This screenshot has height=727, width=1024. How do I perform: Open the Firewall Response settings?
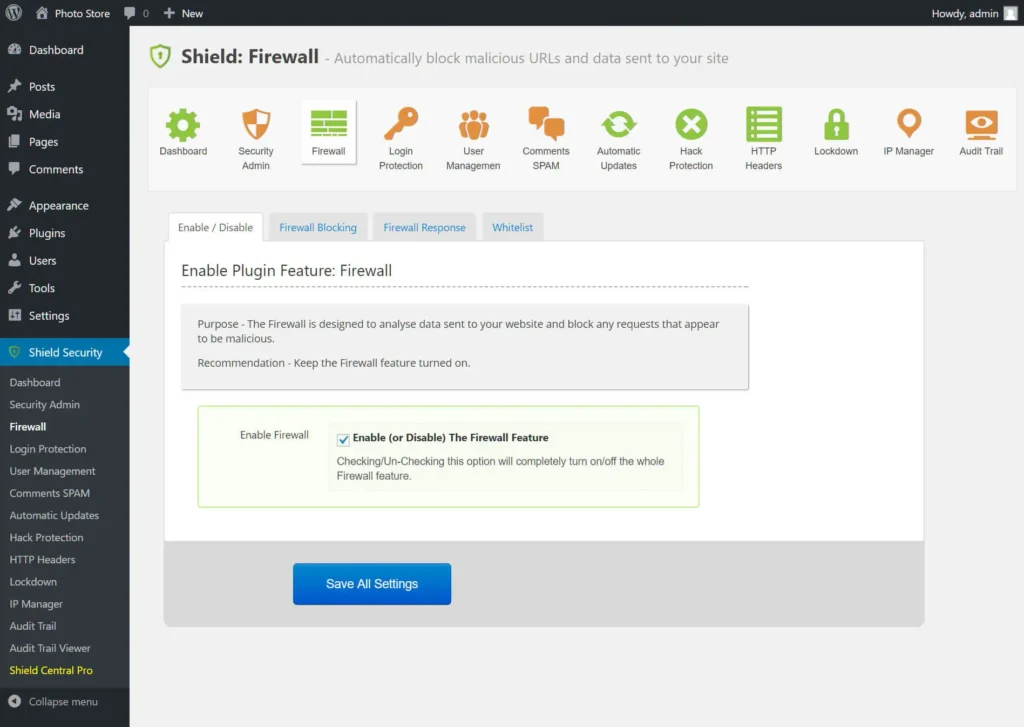click(x=424, y=227)
